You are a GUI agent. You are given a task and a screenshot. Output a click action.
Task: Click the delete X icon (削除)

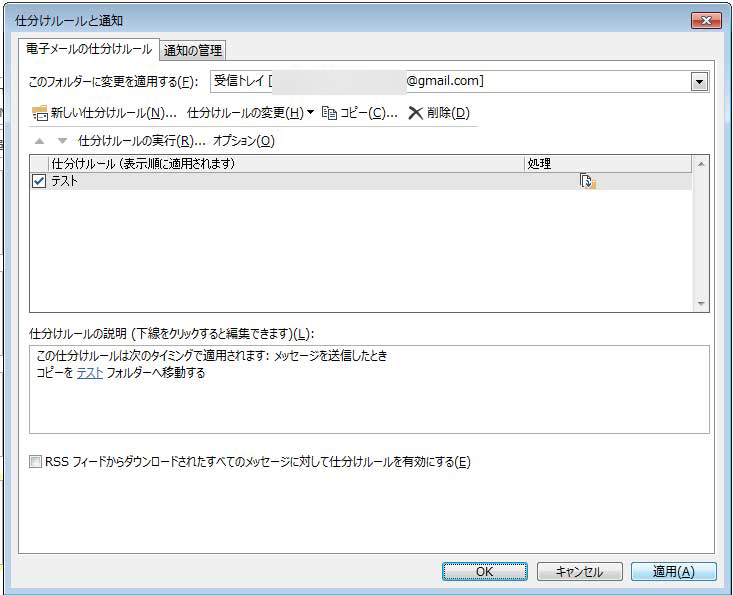415,113
